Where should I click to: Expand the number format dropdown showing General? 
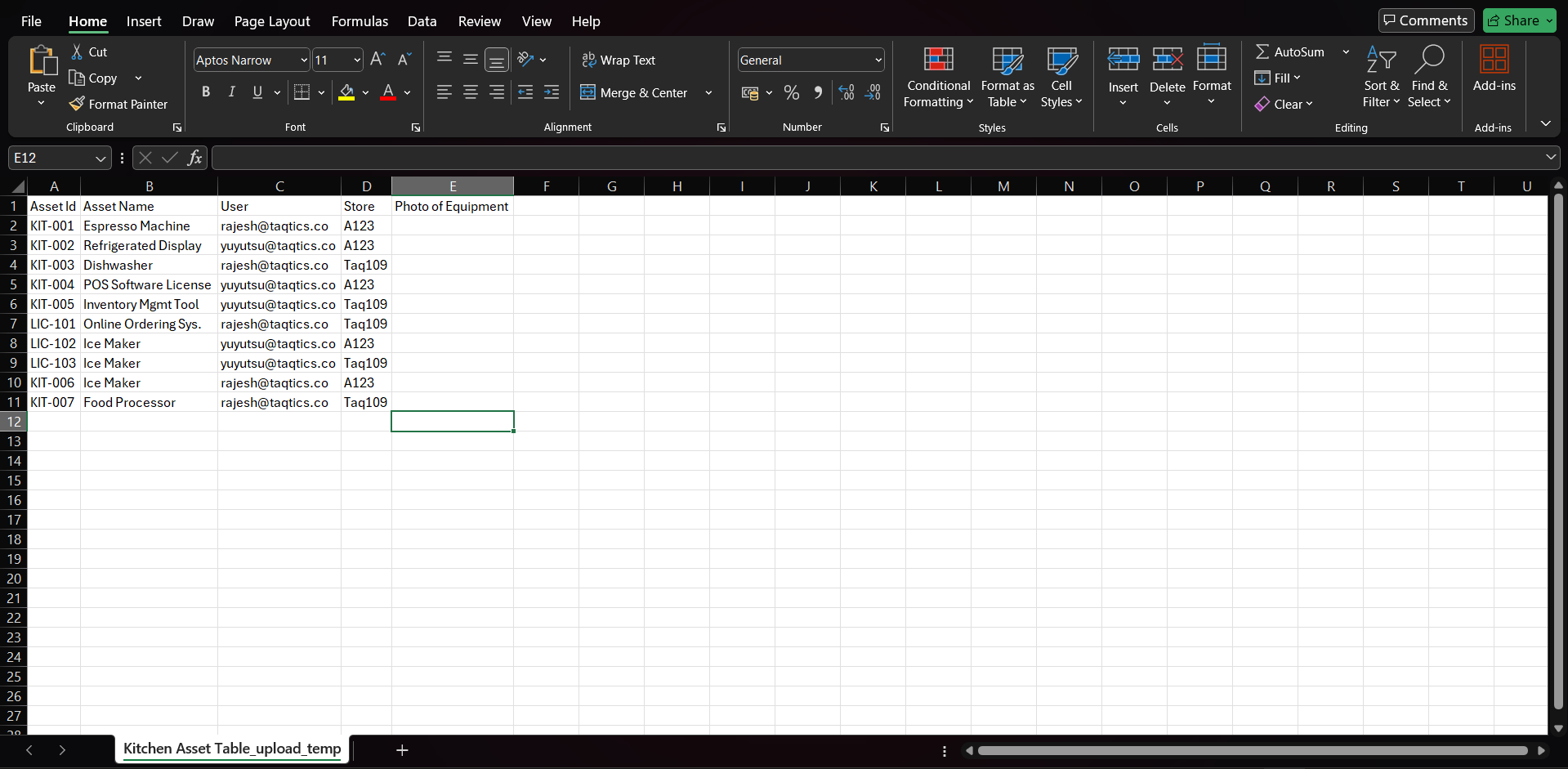point(878,60)
